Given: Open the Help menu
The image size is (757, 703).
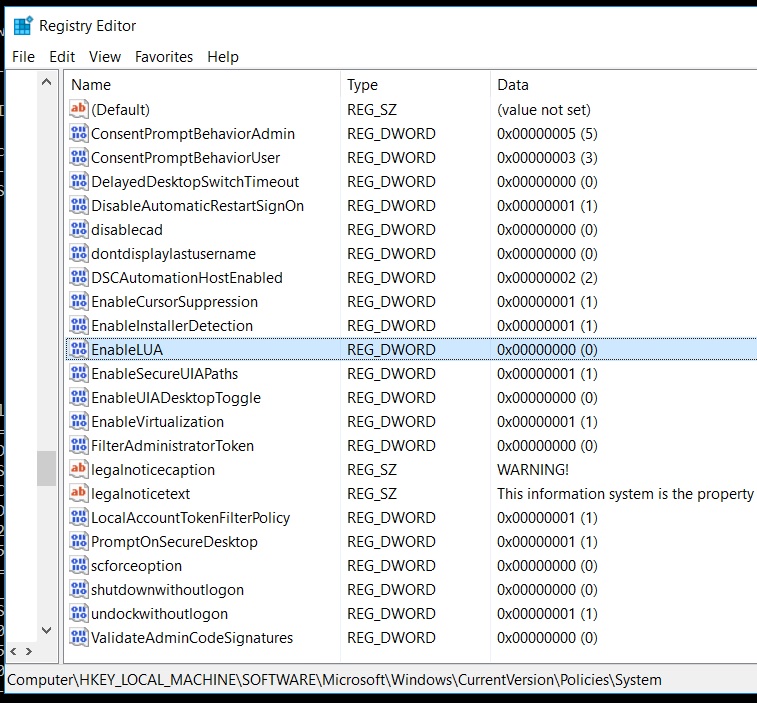Looking at the screenshot, I should (x=223, y=57).
